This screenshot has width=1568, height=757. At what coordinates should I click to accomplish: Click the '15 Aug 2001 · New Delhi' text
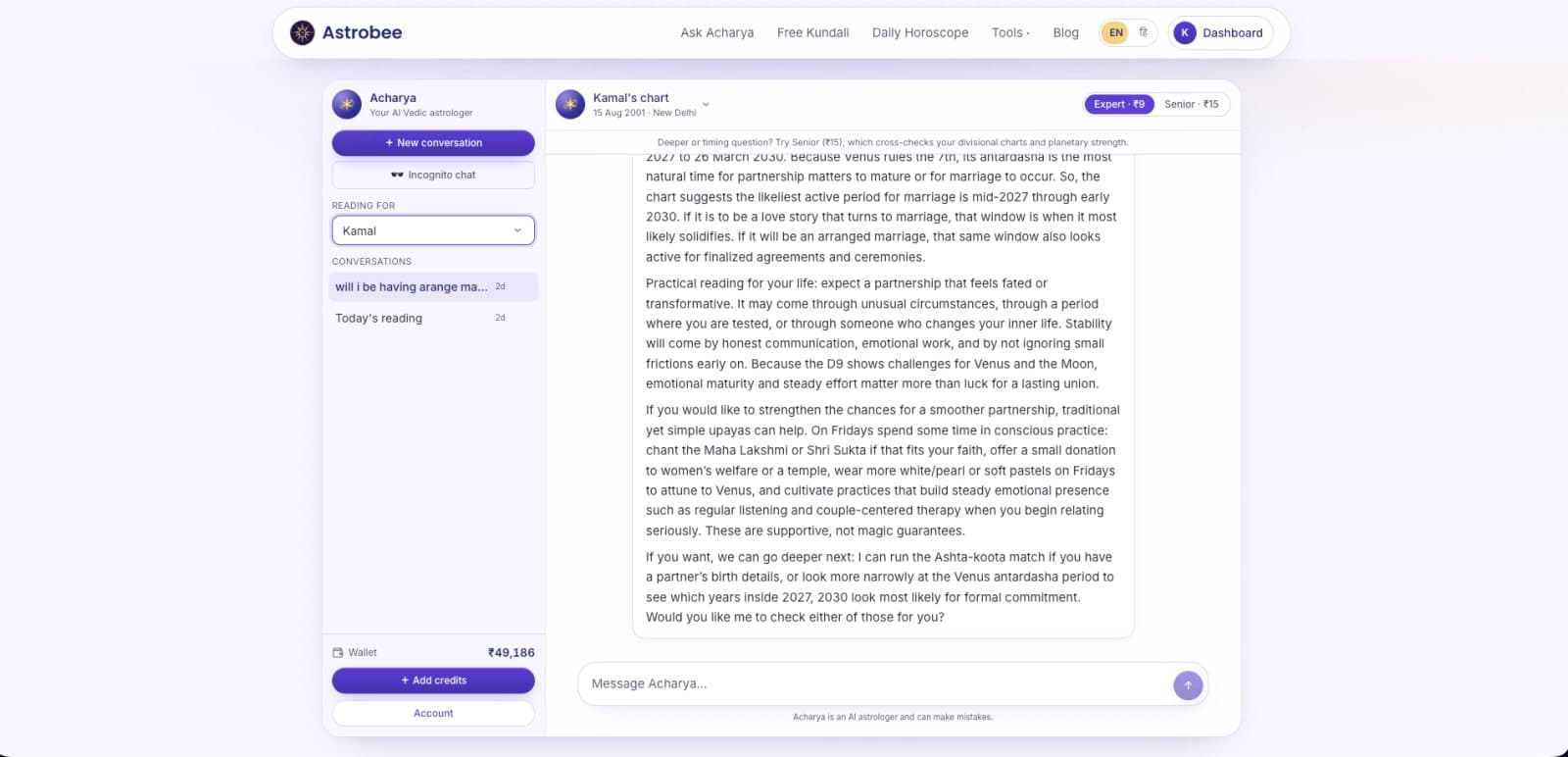[x=644, y=113]
